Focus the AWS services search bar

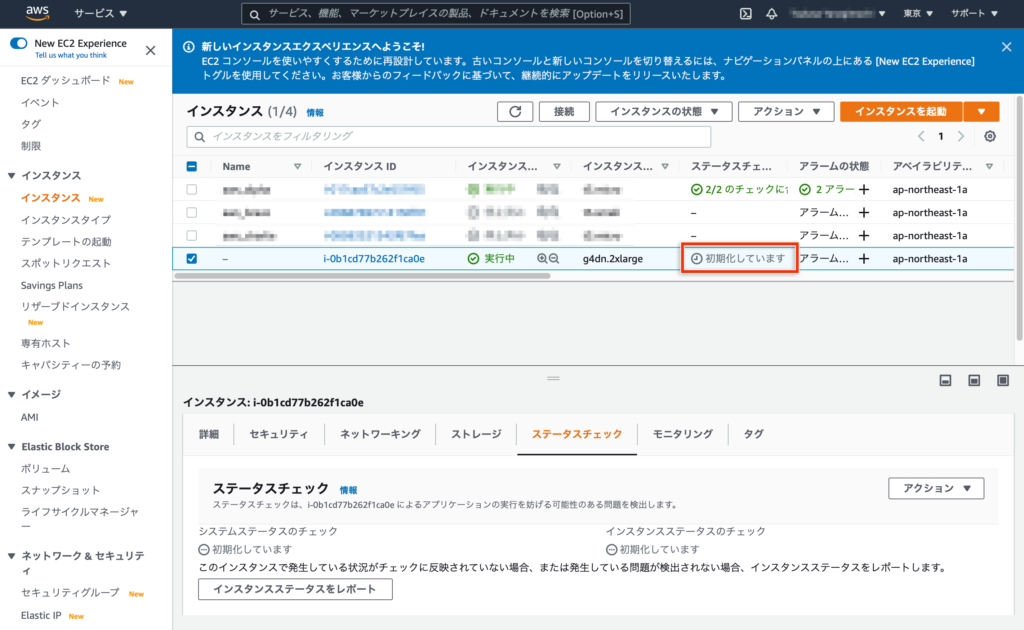[x=436, y=14]
